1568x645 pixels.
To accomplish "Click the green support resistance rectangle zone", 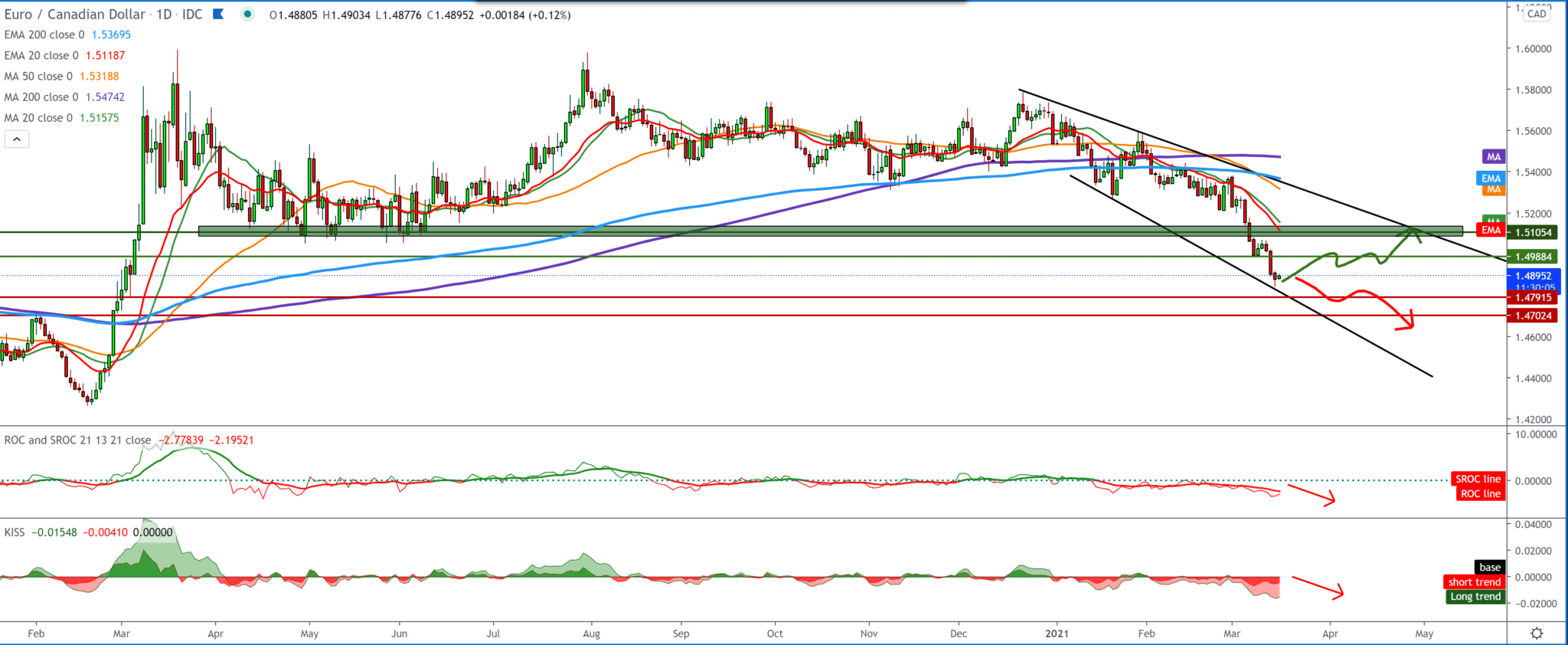I will click(x=830, y=231).
